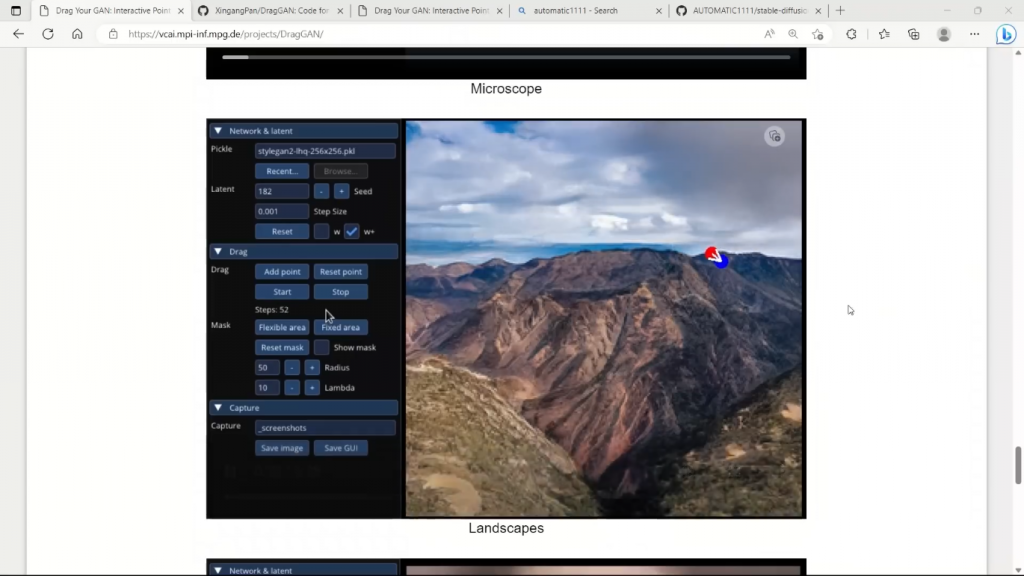
Task: Open the user profile avatar
Action: [x=944, y=34]
